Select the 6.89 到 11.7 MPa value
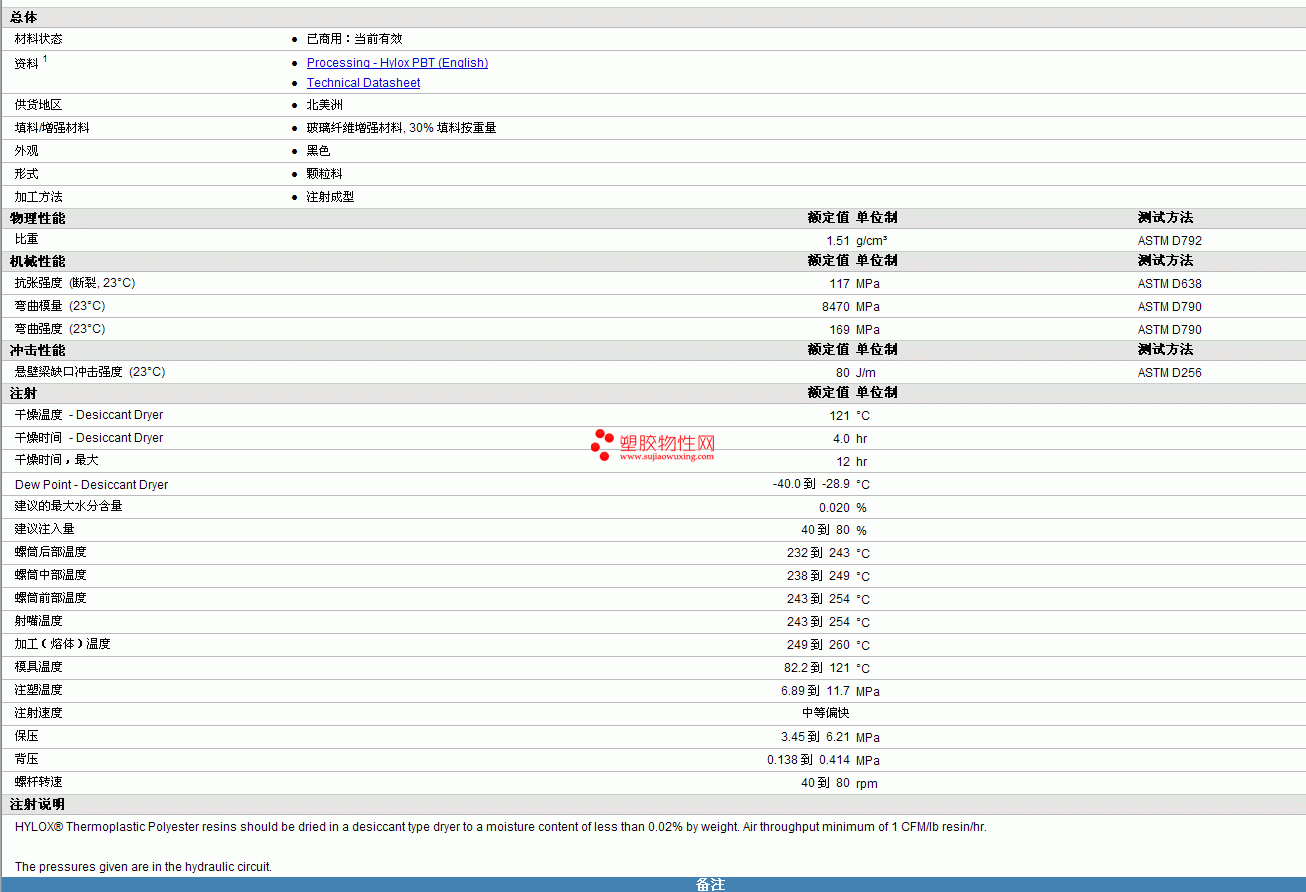 (815, 692)
